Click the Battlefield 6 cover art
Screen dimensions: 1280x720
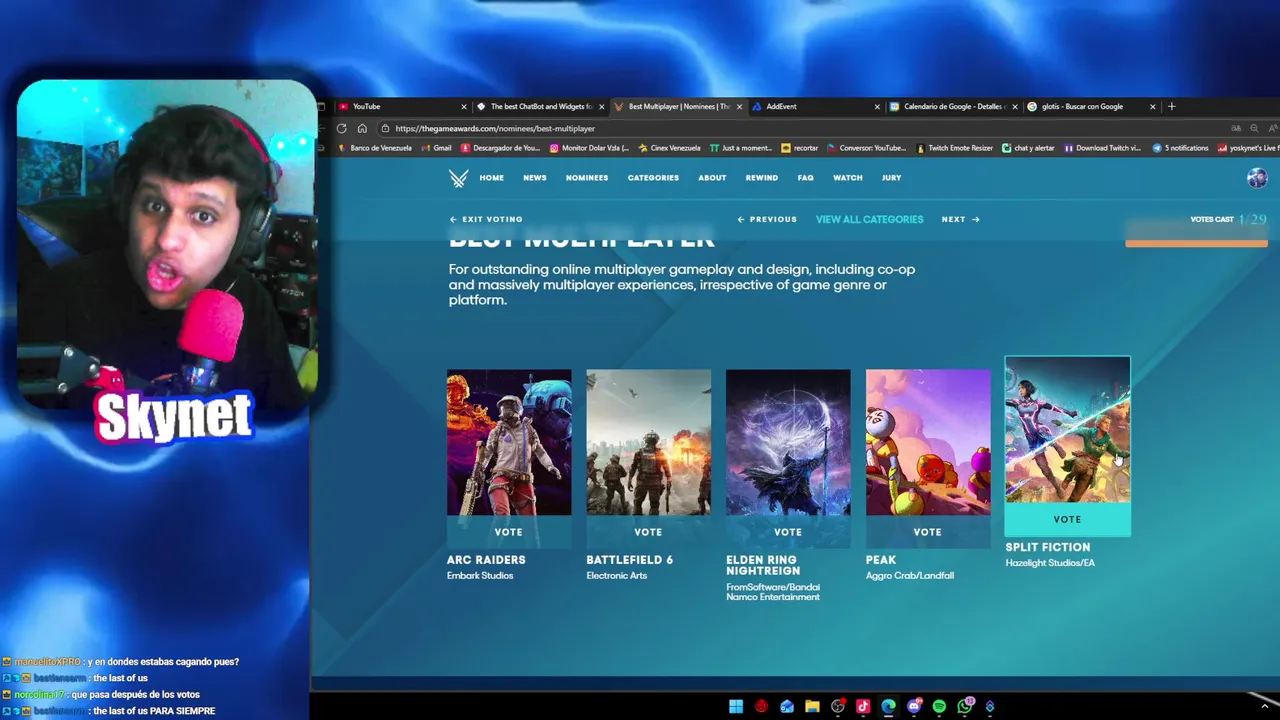click(x=648, y=443)
